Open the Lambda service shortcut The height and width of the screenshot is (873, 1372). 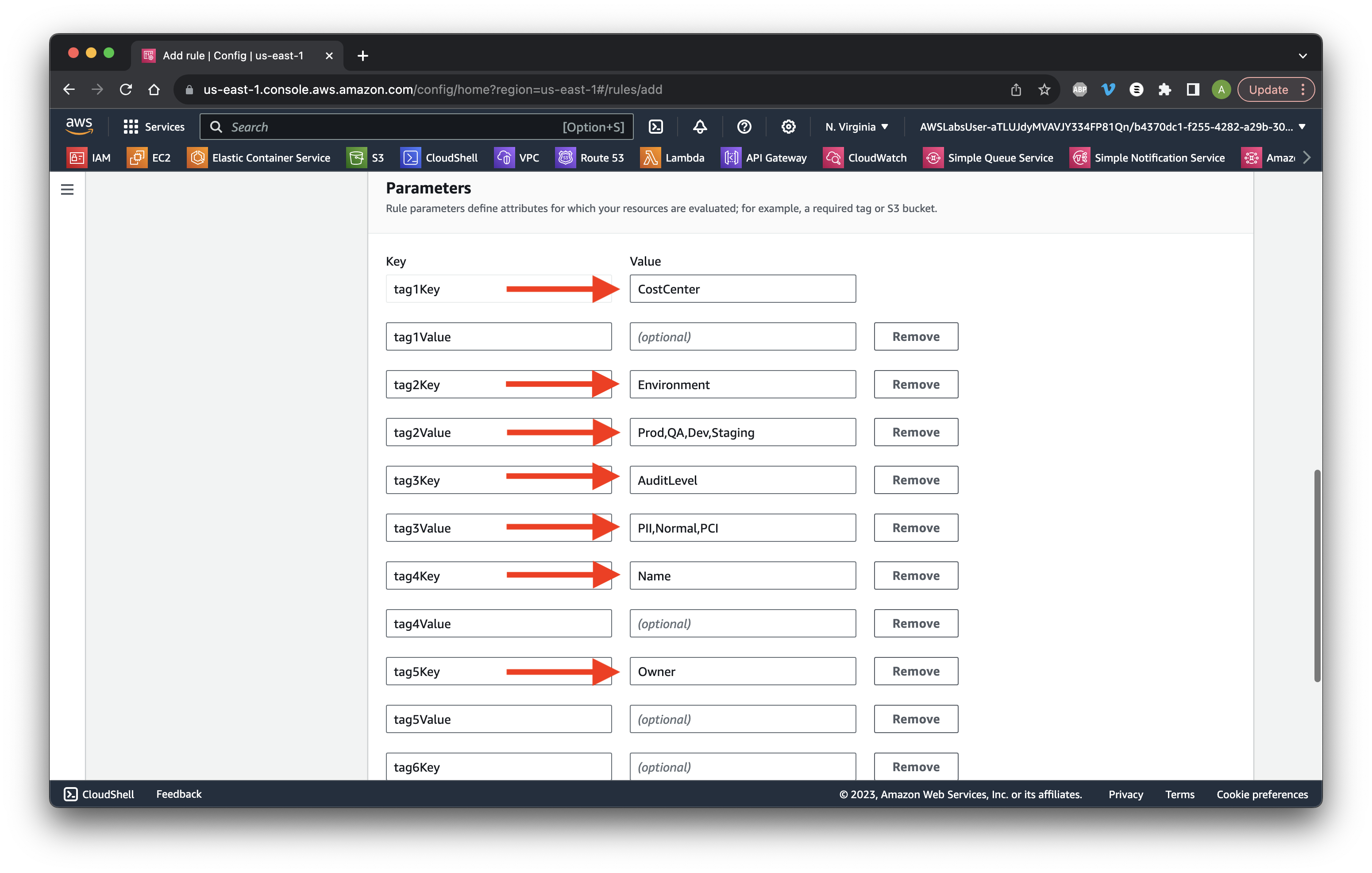pyautogui.click(x=672, y=158)
